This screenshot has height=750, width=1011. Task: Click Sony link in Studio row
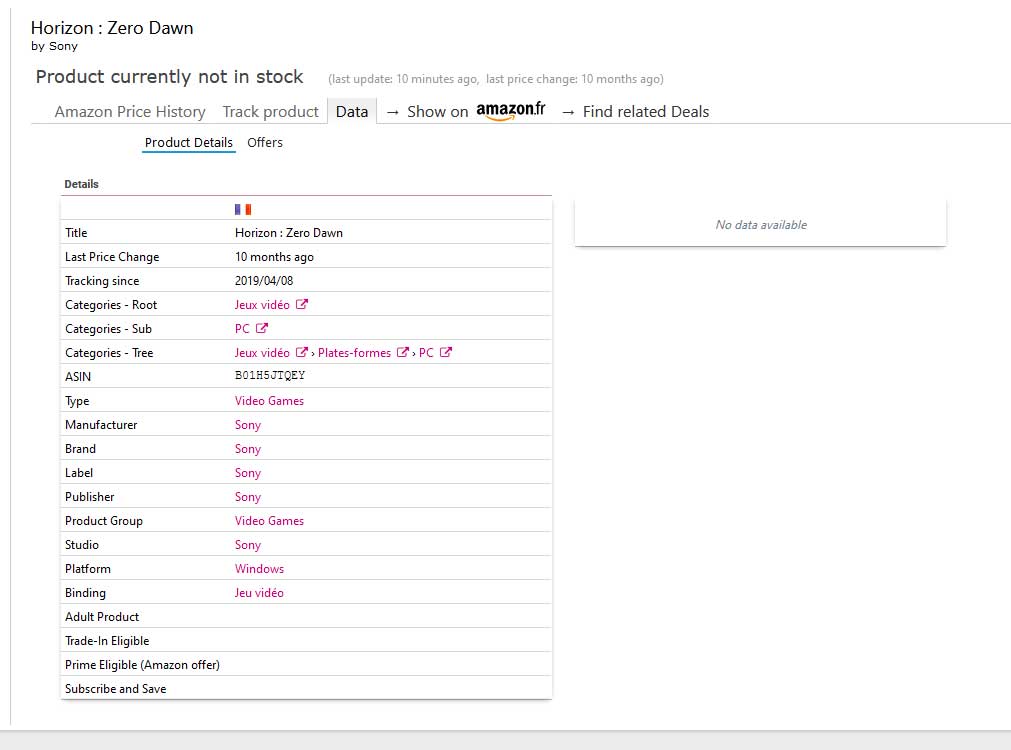tap(248, 545)
